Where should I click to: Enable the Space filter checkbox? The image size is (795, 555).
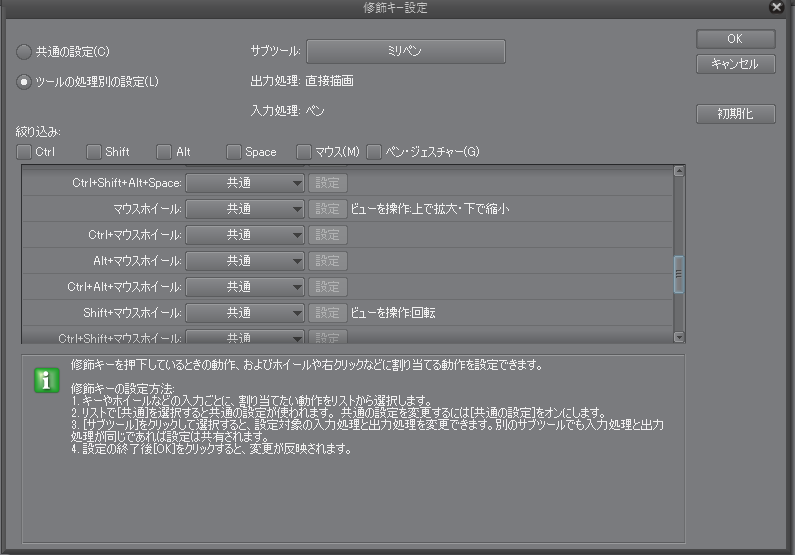(234, 152)
